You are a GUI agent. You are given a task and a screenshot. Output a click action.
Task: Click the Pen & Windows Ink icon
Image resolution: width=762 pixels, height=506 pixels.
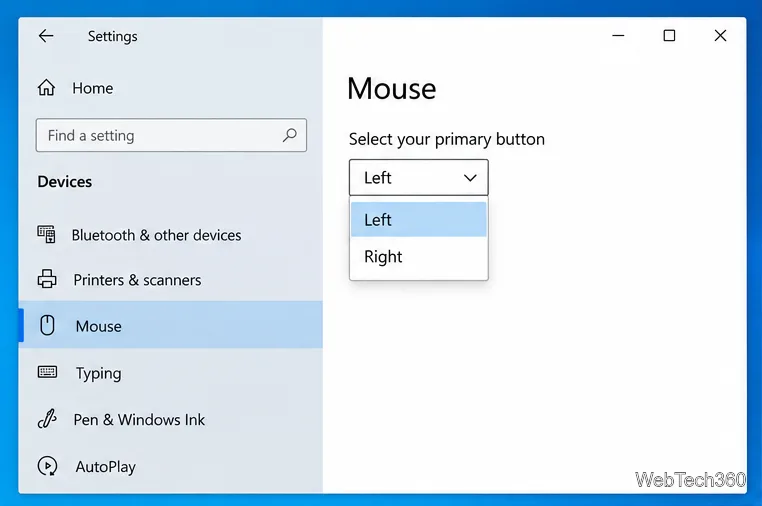(x=47, y=419)
